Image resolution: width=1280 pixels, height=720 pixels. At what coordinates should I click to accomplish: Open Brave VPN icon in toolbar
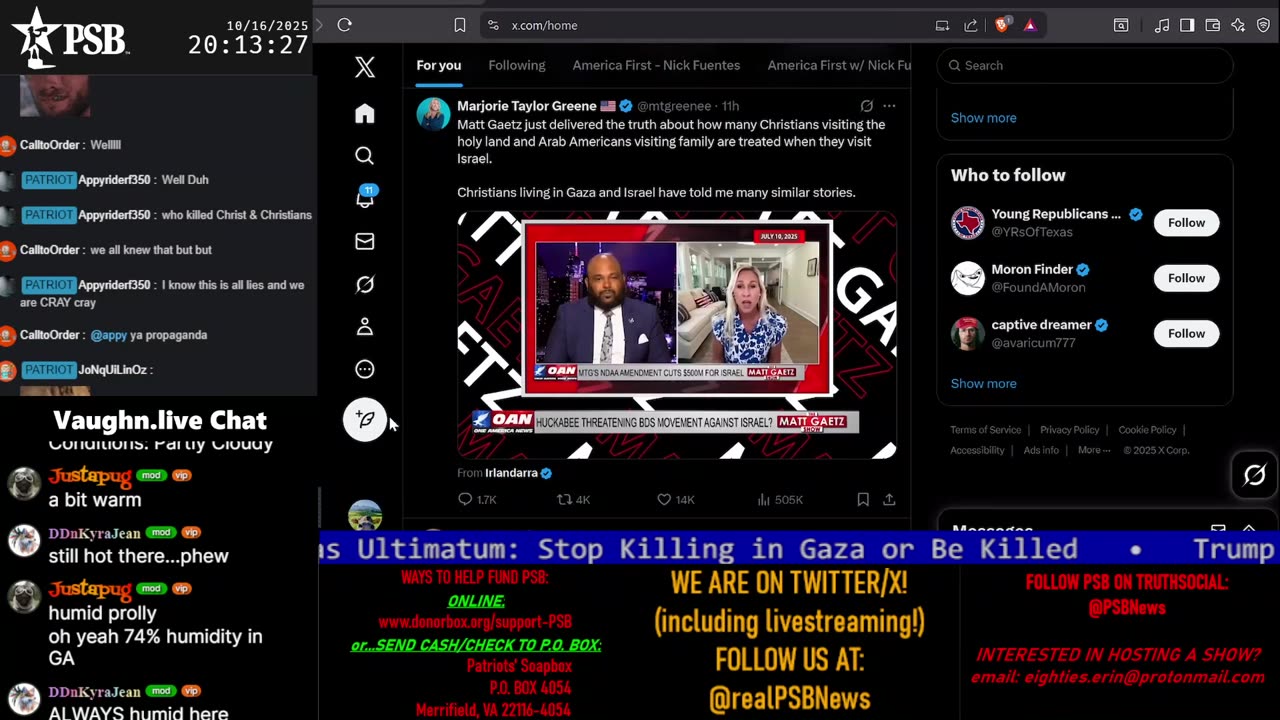(1264, 25)
